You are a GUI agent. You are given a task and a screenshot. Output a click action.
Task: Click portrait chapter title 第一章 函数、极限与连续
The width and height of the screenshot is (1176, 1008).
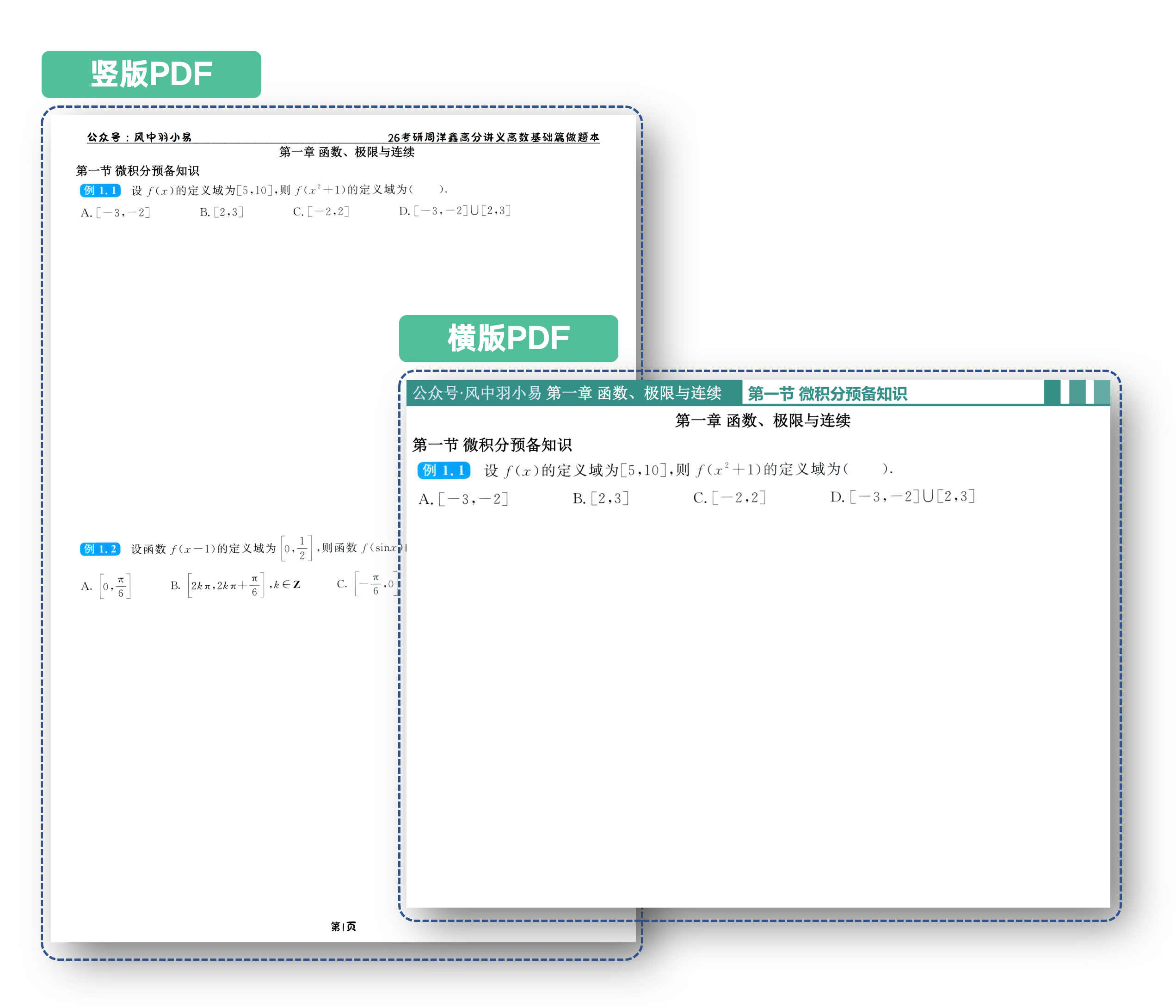347,152
